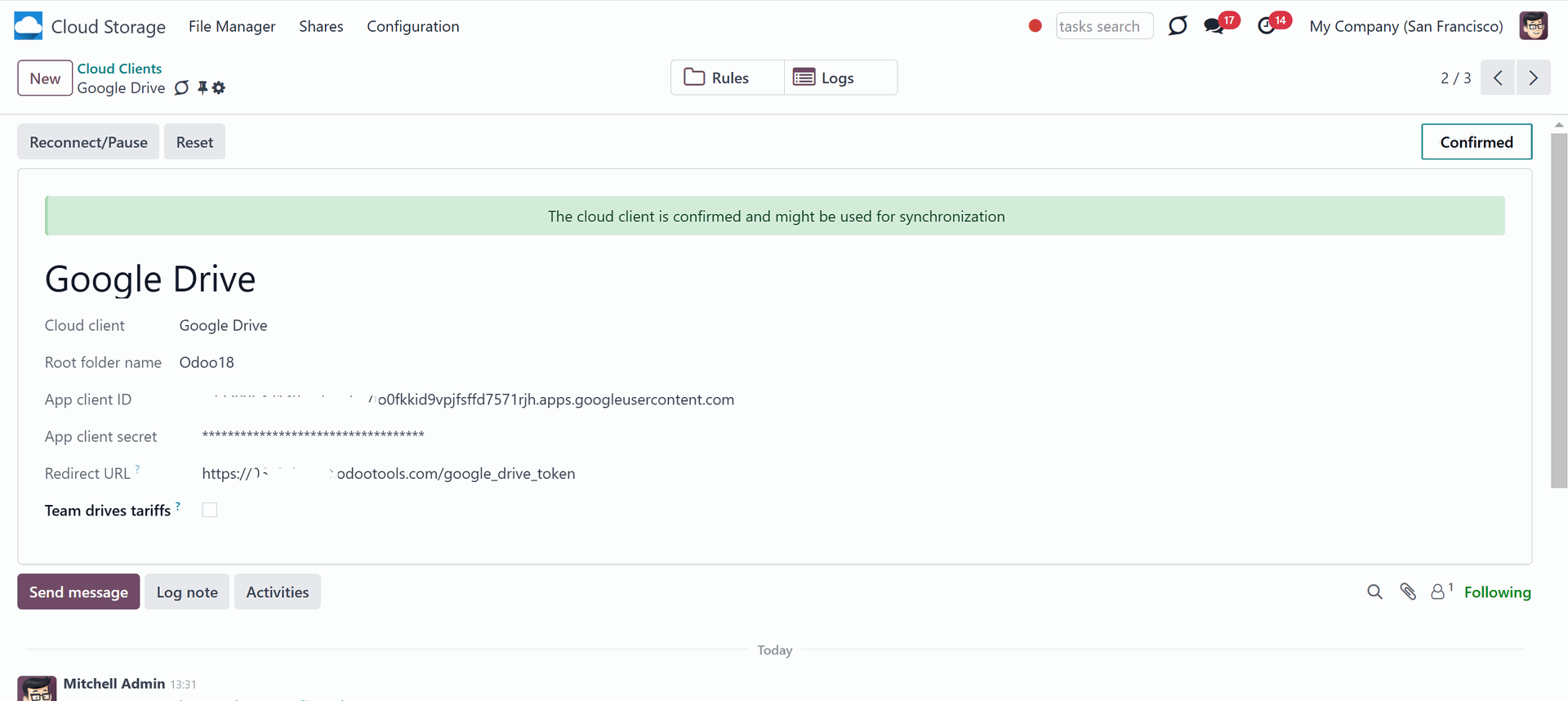Click the red recording indicator dot
This screenshot has height=701, width=1568.
(x=1035, y=26)
